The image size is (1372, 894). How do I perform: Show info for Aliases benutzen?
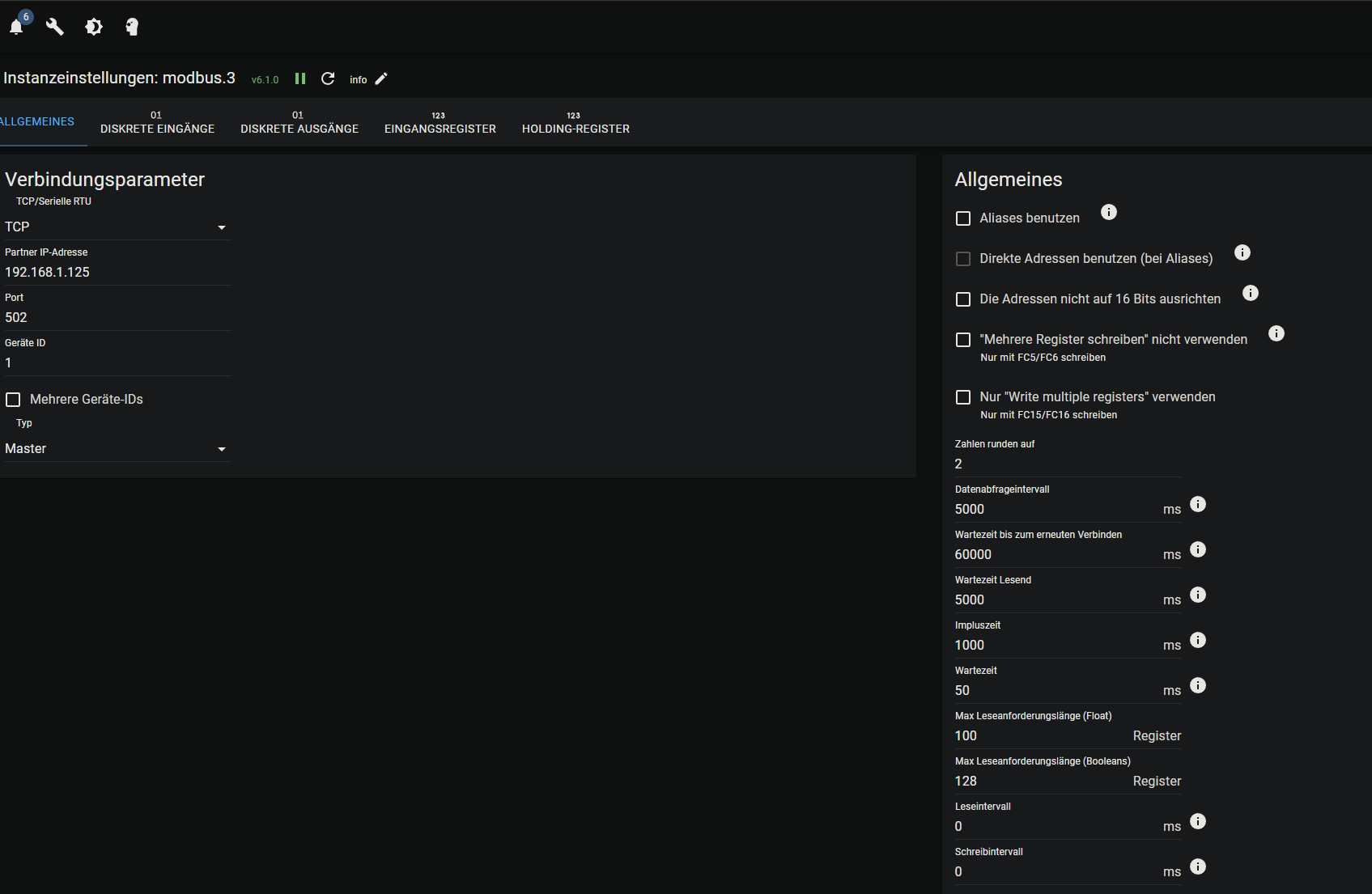(x=1109, y=212)
